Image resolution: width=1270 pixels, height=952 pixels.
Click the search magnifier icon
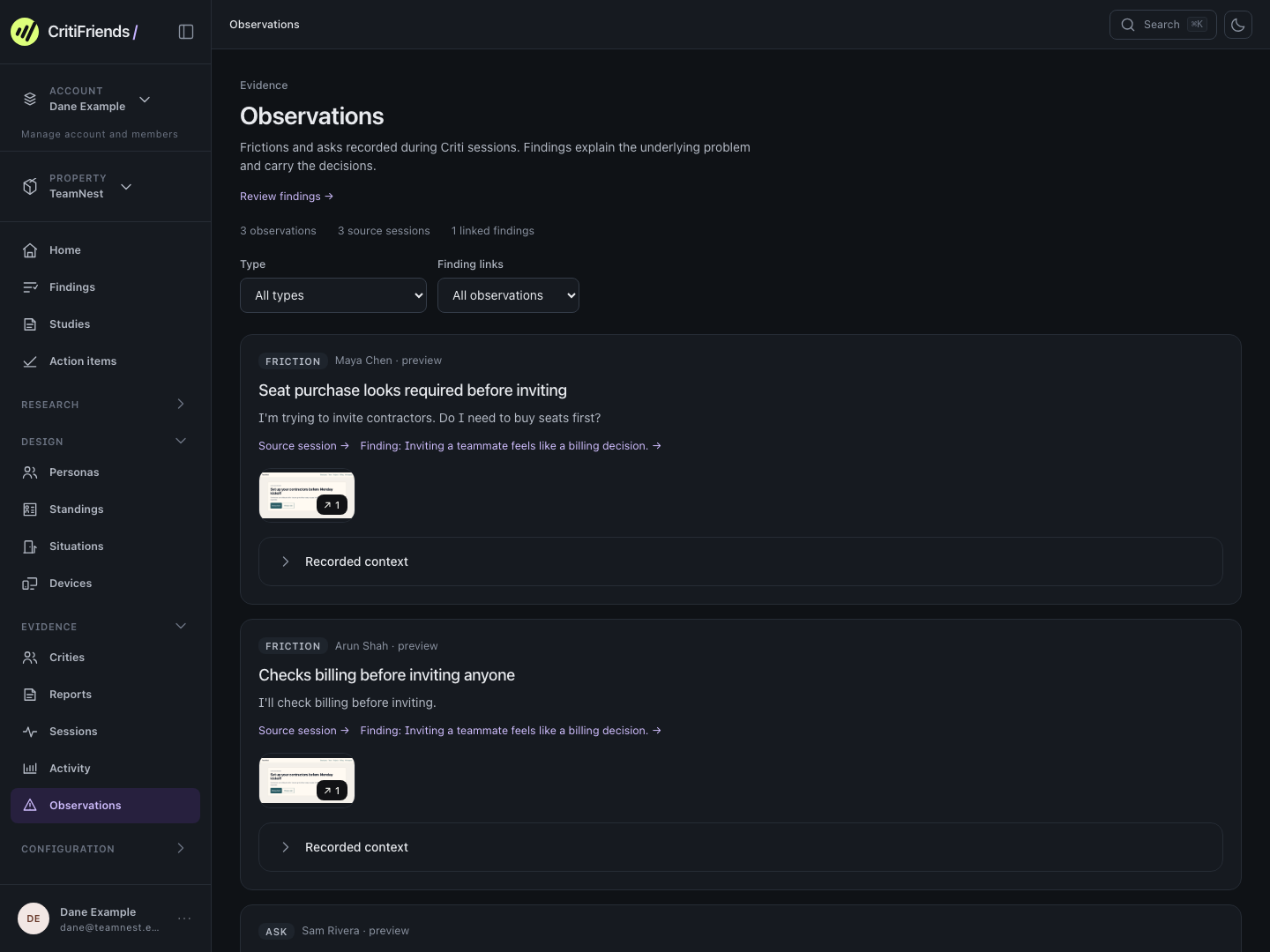click(1128, 25)
